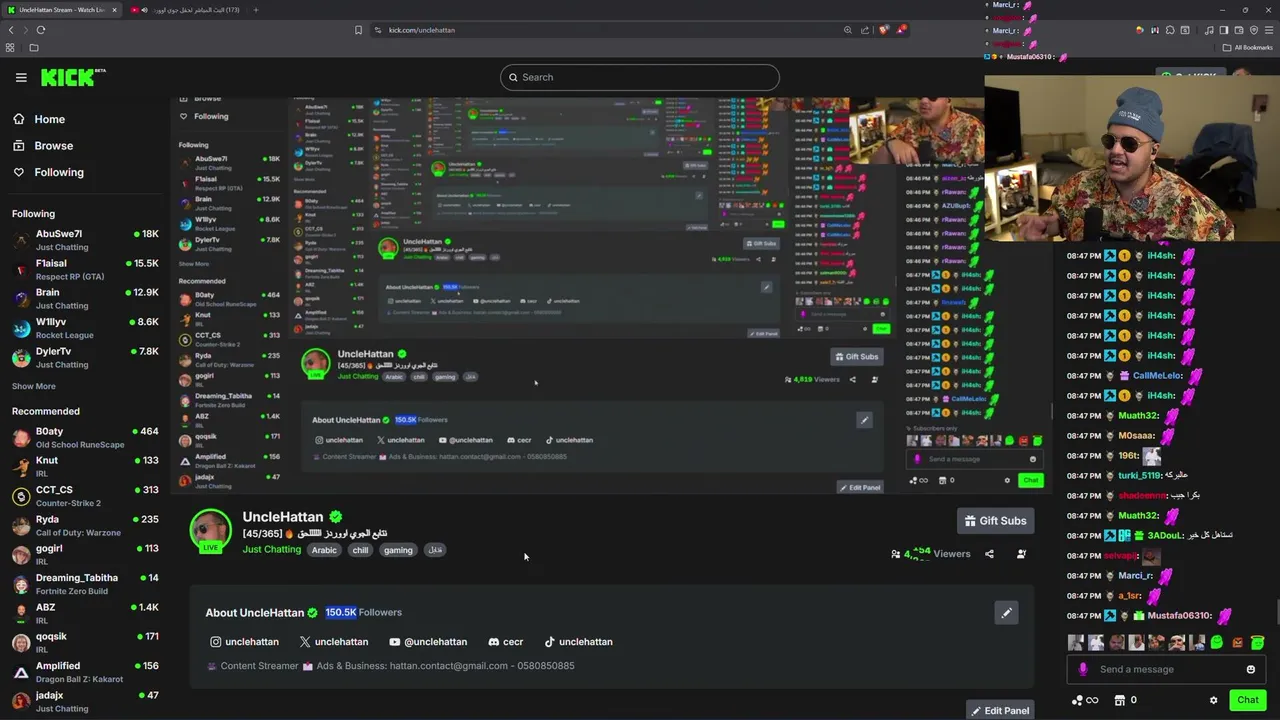The height and width of the screenshot is (720, 1280).
Task: Open Knut IRL channel in the sidebar
Action: [86, 467]
